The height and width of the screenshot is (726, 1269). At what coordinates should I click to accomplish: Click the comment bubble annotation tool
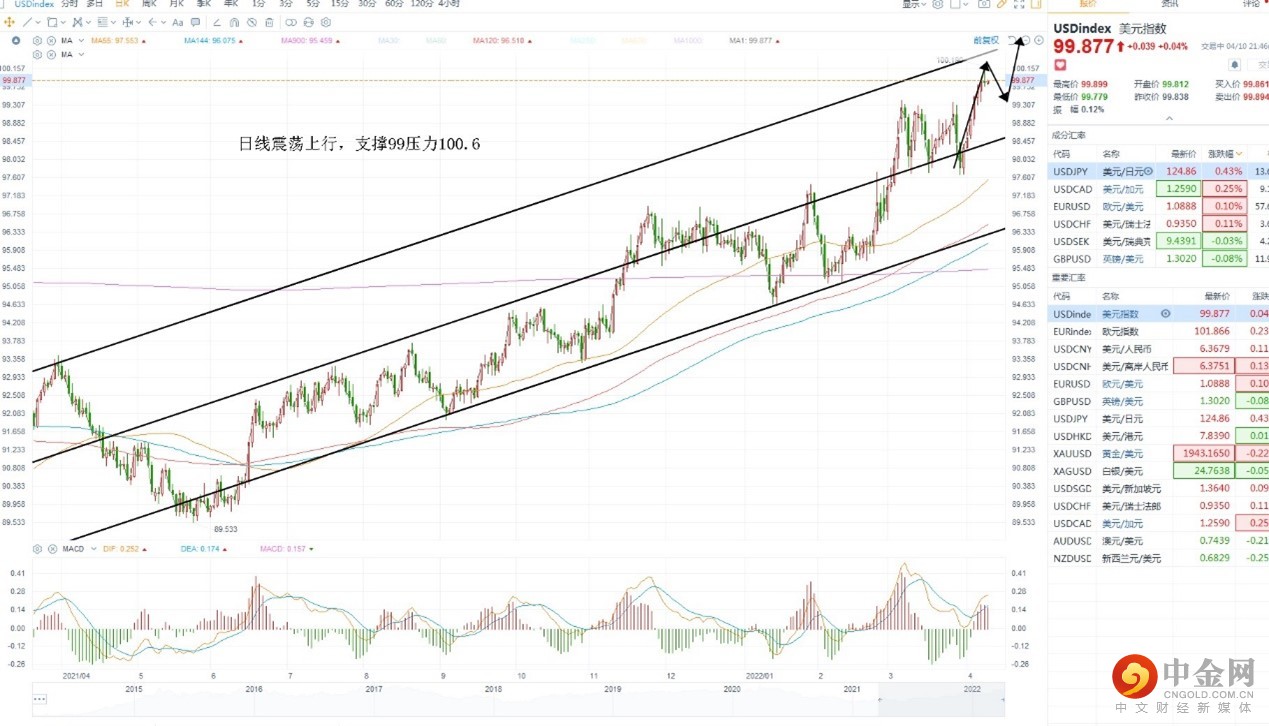[x=195, y=22]
